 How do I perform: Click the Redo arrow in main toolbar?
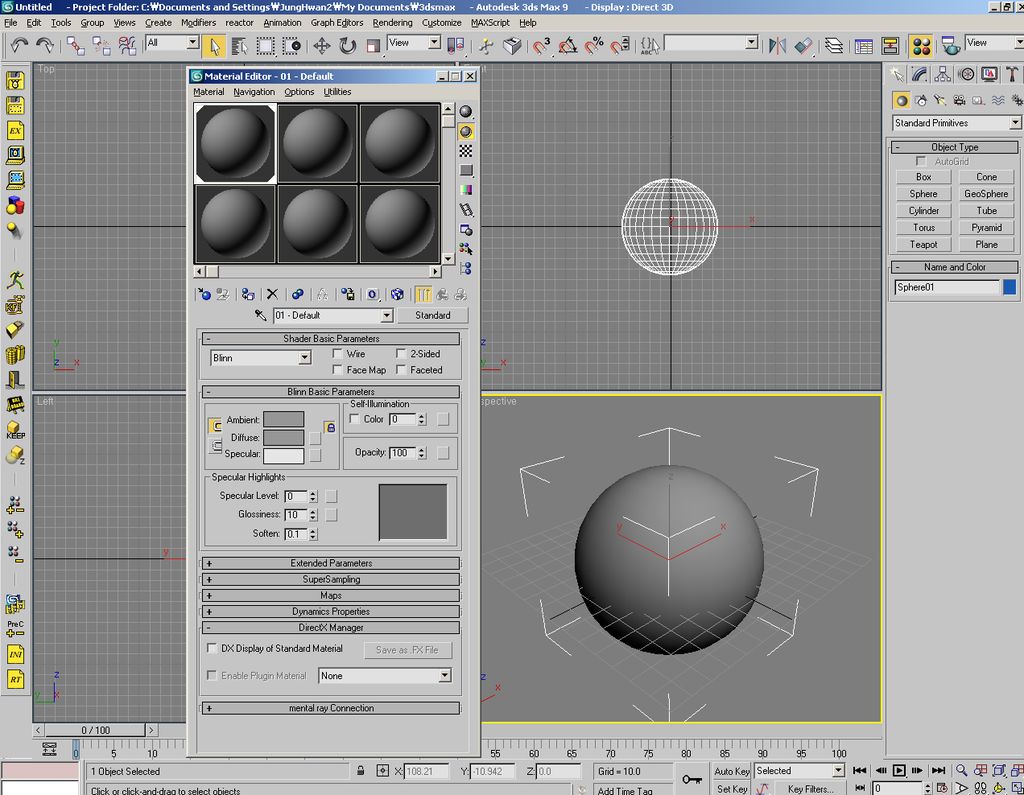(x=45, y=45)
